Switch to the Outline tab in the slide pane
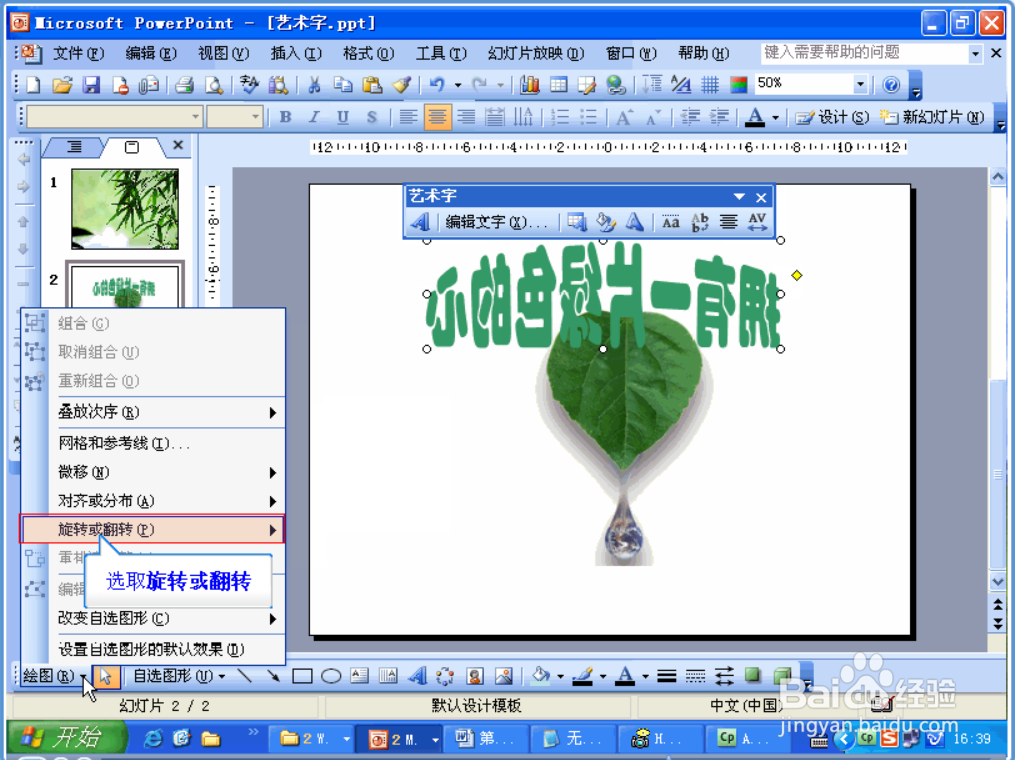Viewport: 1015px width, 760px height. coord(74,147)
